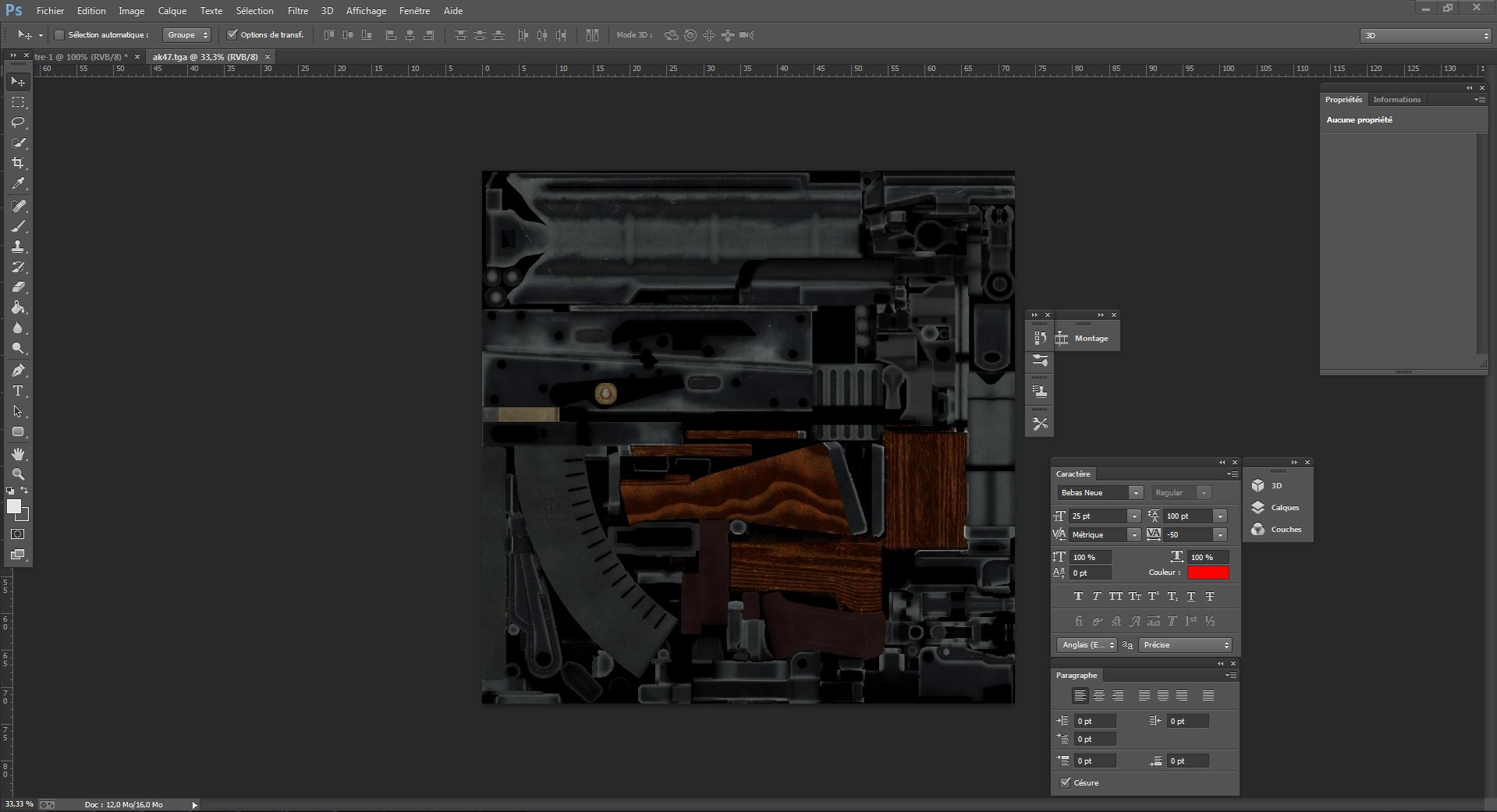Select the Eyedropper tool

tap(18, 184)
